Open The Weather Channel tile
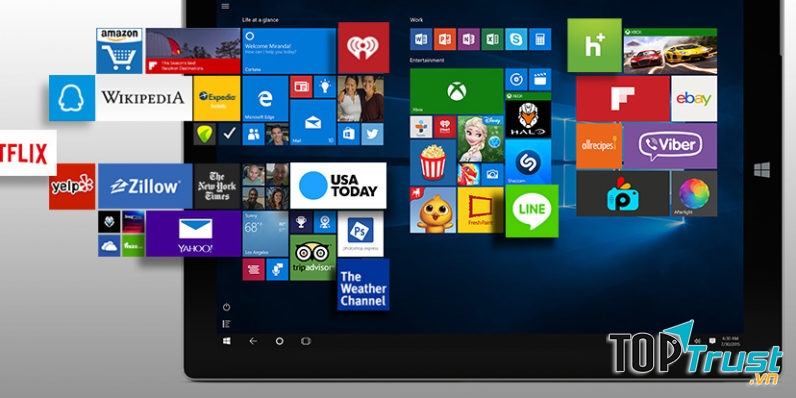The width and height of the screenshot is (796, 398). coord(363,284)
